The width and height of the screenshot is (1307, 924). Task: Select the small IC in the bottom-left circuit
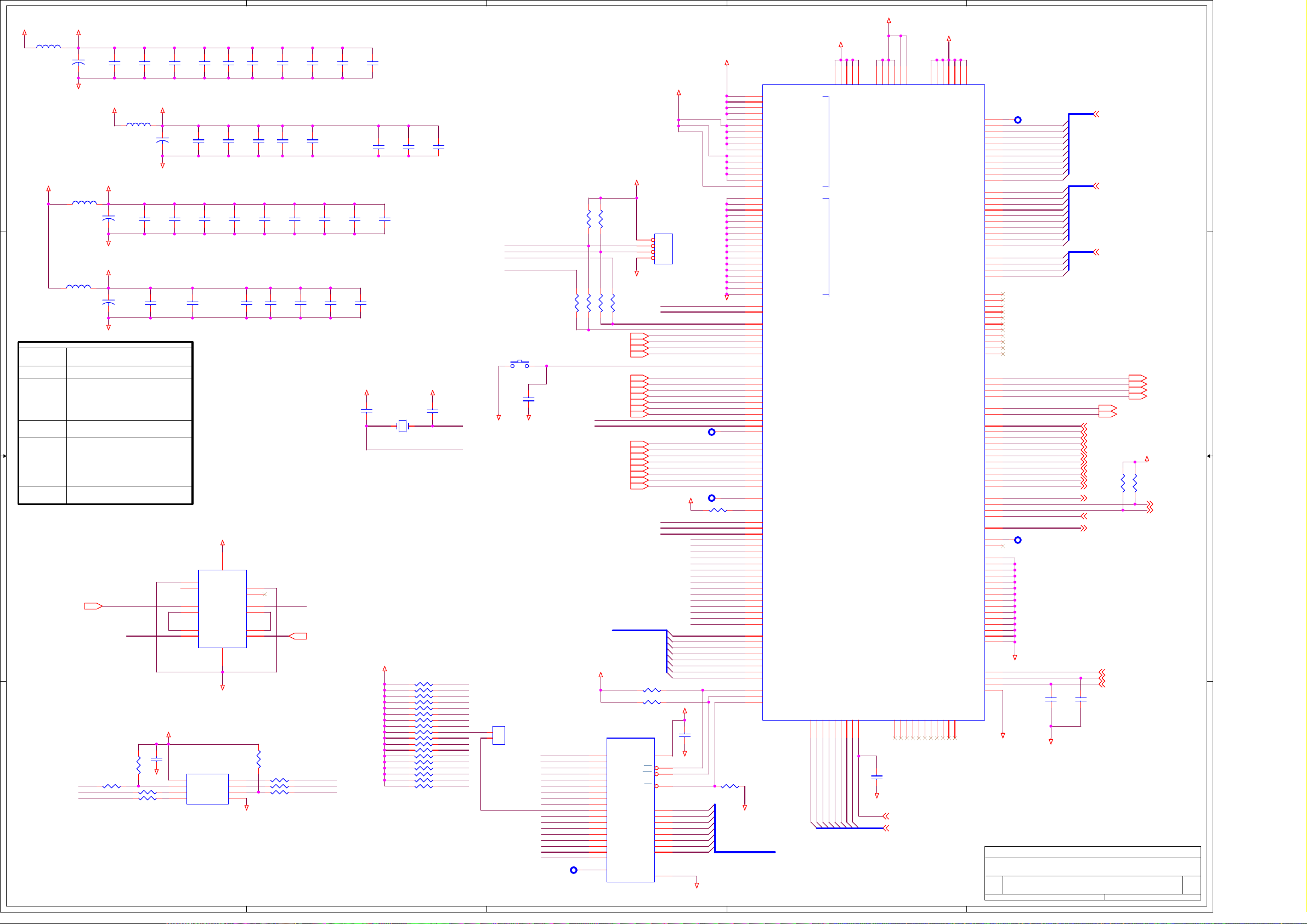coord(207,789)
